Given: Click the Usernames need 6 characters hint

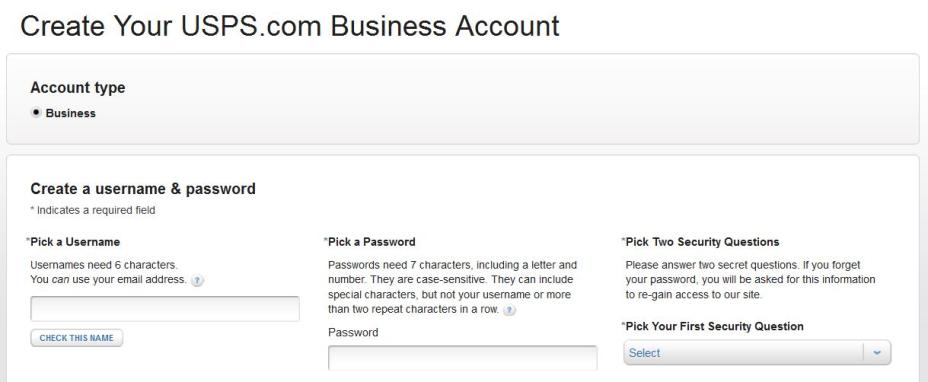Looking at the screenshot, I should [x=104, y=265].
